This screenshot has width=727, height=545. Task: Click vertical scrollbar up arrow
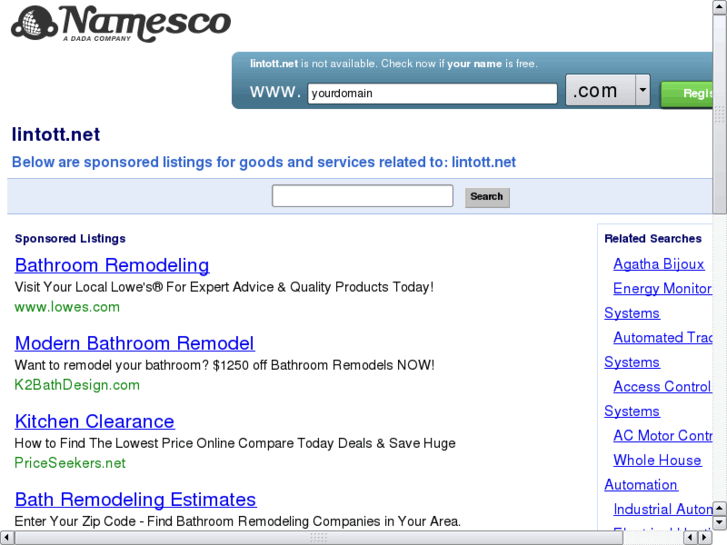coord(719,7)
